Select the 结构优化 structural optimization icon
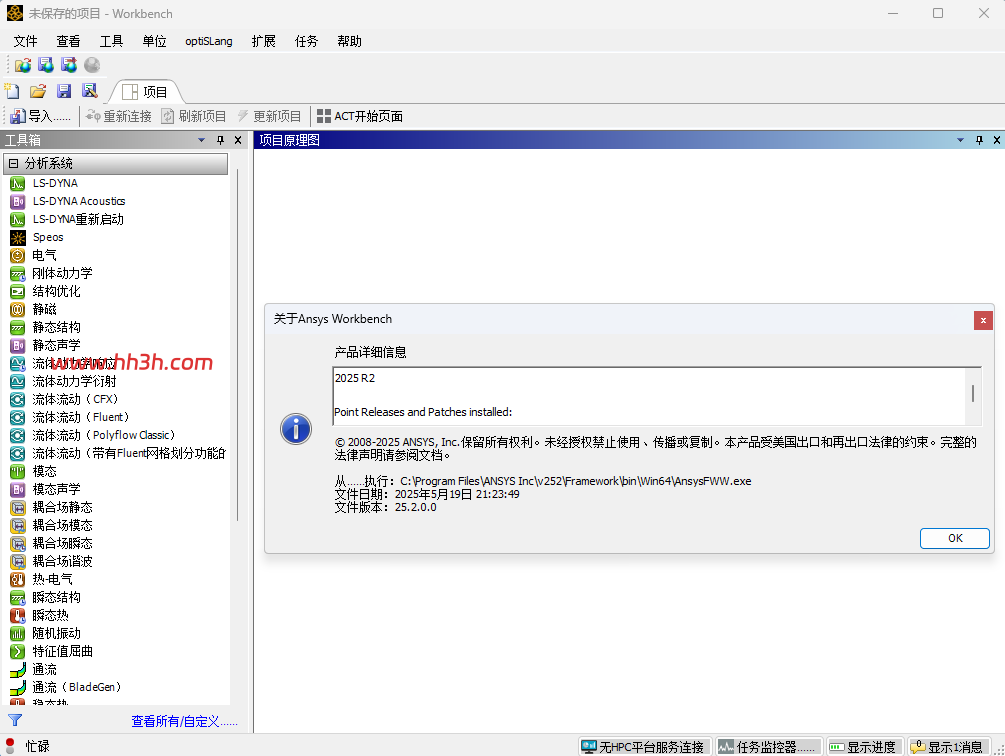 click(x=18, y=292)
